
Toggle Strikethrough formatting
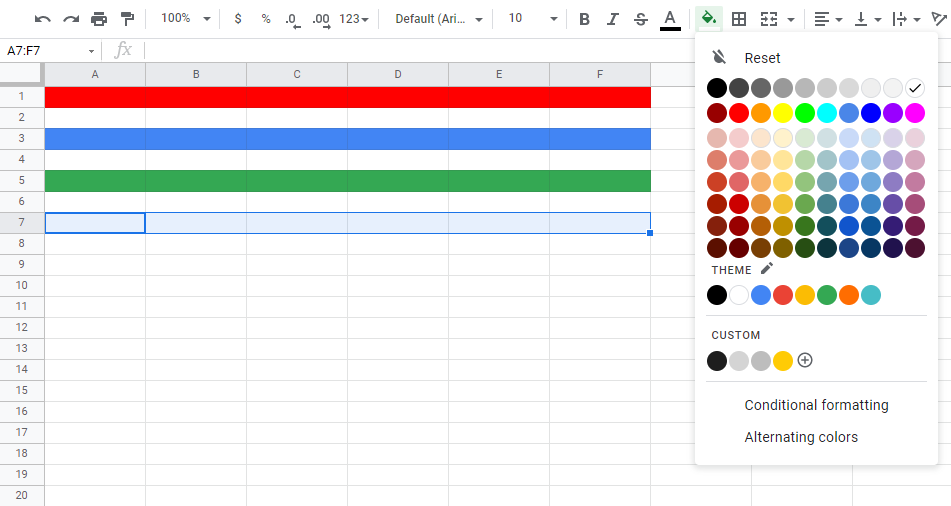tap(641, 19)
